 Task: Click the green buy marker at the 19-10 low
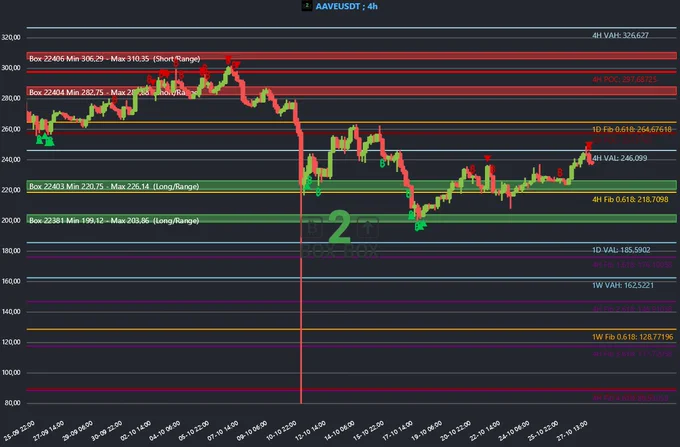pyautogui.click(x=420, y=225)
